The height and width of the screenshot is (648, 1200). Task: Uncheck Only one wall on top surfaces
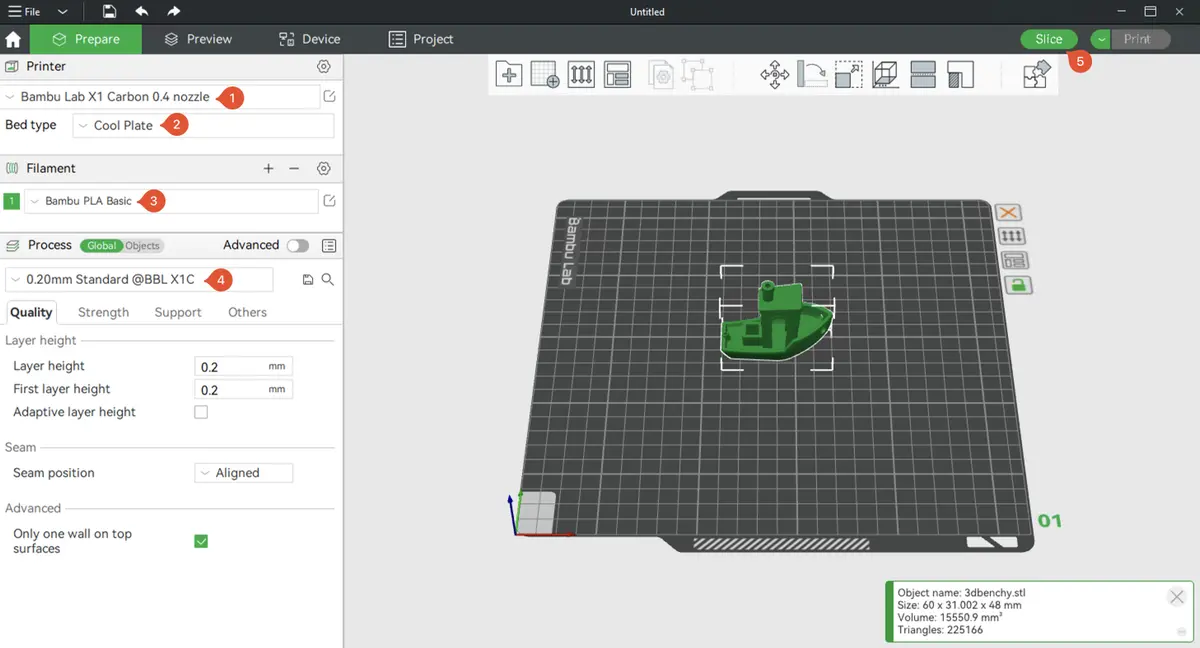[x=201, y=541]
